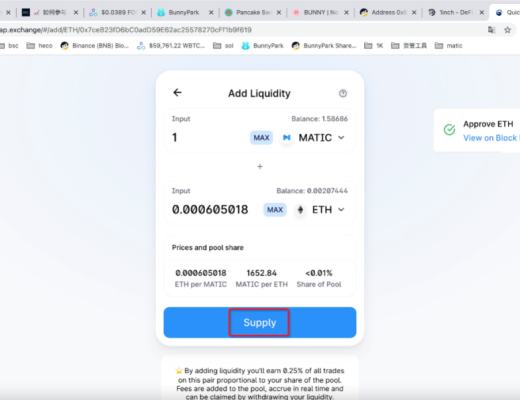Click the translate page icon in address bar
The width and height of the screenshot is (520, 400).
pyautogui.click(x=491, y=30)
